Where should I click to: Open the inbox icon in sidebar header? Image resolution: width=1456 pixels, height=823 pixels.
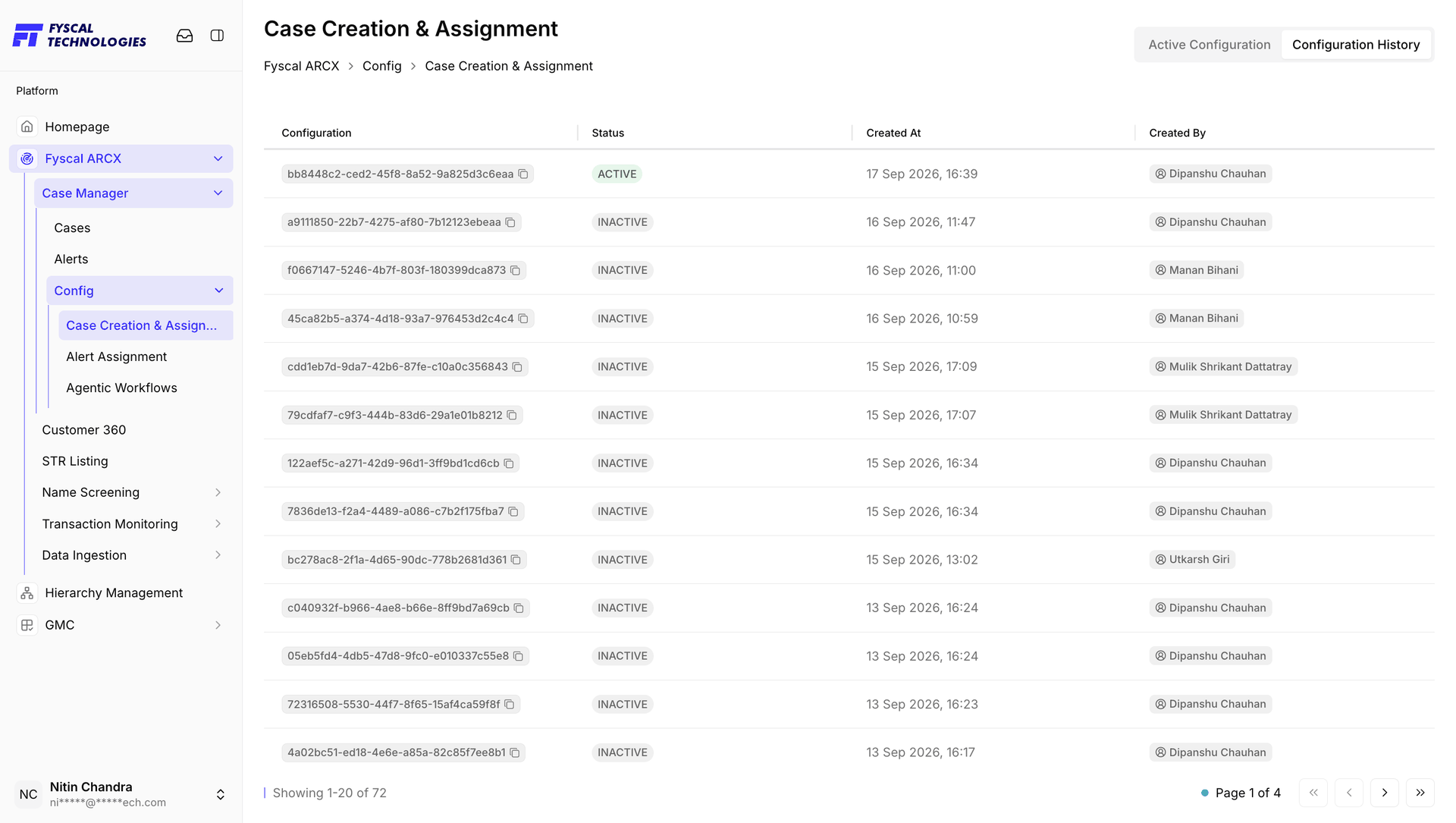[x=184, y=36]
